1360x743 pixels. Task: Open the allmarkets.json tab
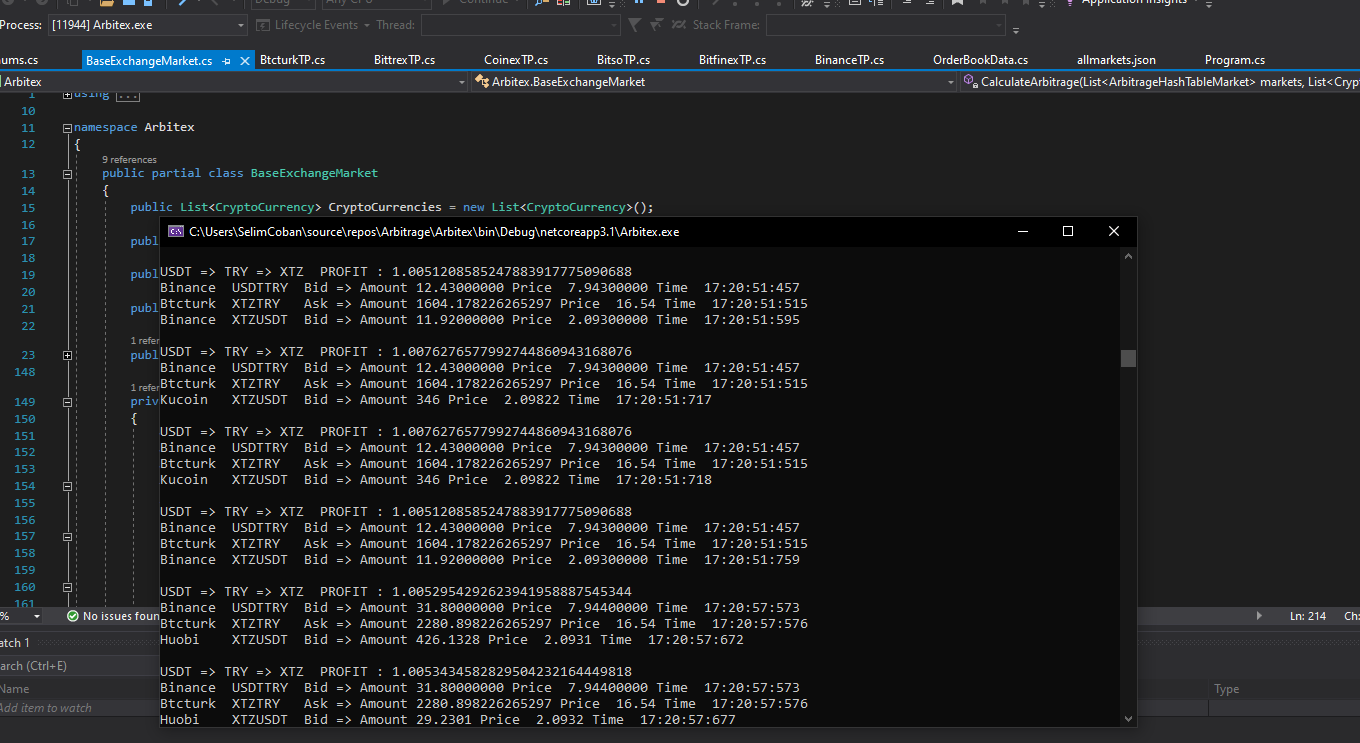(1116, 60)
